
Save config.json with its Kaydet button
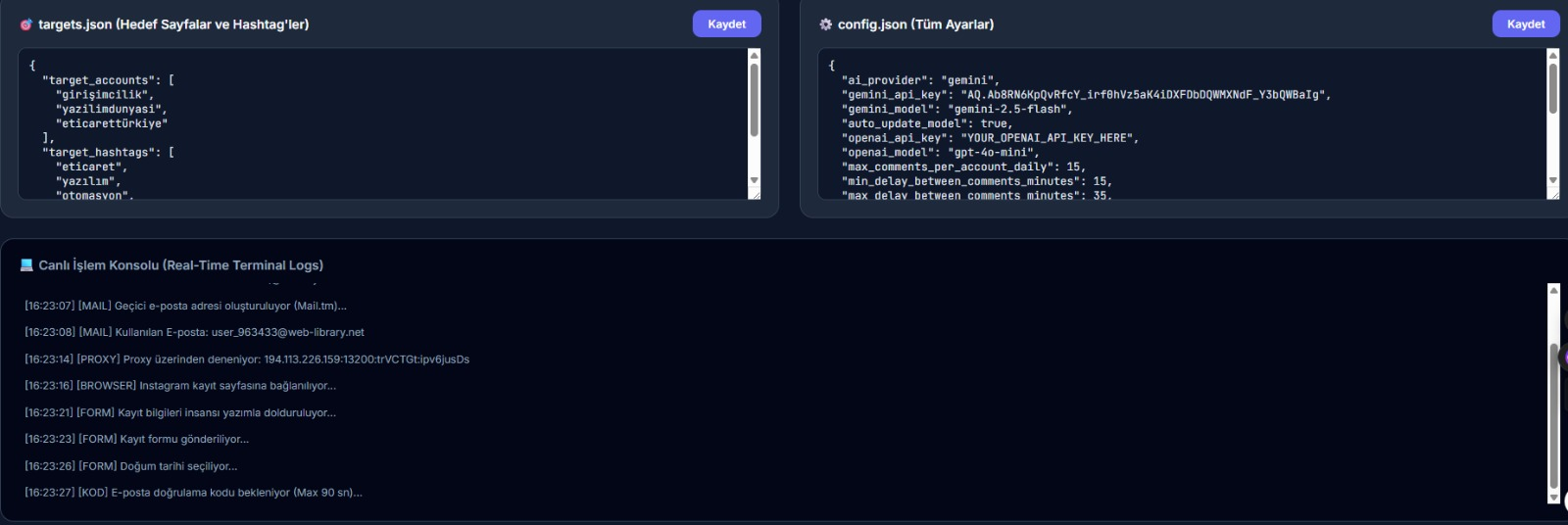coord(1526,24)
